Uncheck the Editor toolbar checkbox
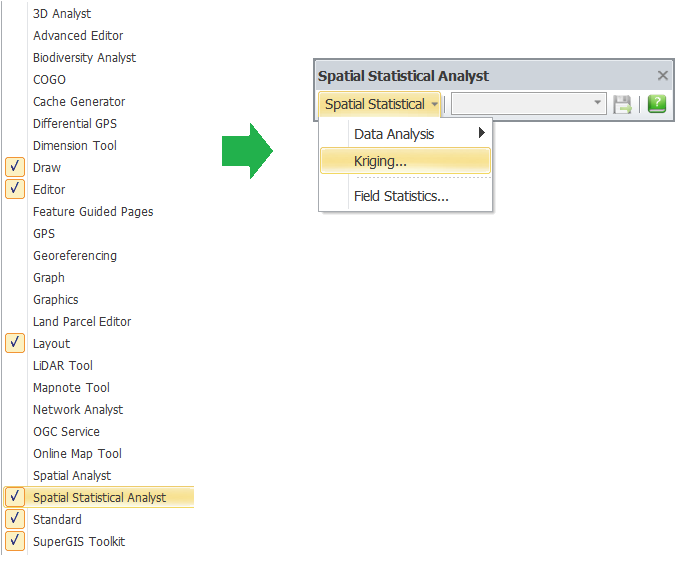675x566 pixels. point(15,189)
